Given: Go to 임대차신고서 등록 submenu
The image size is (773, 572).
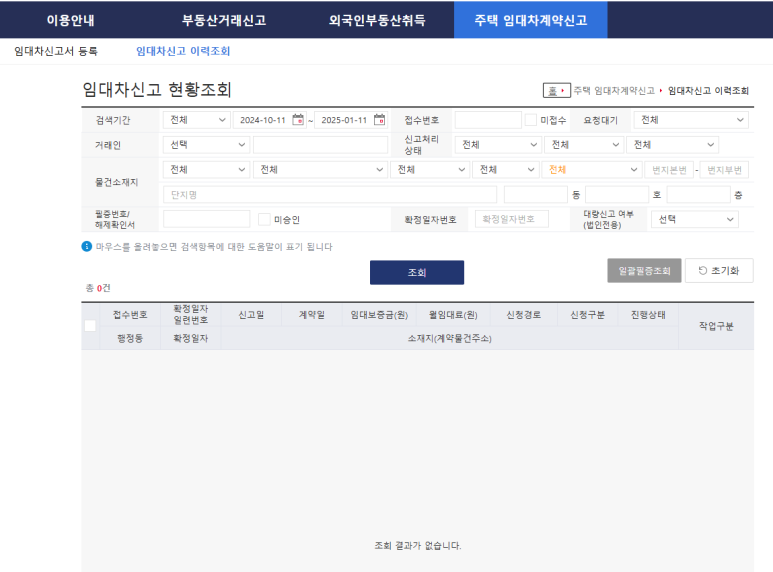Looking at the screenshot, I should coord(56,51).
